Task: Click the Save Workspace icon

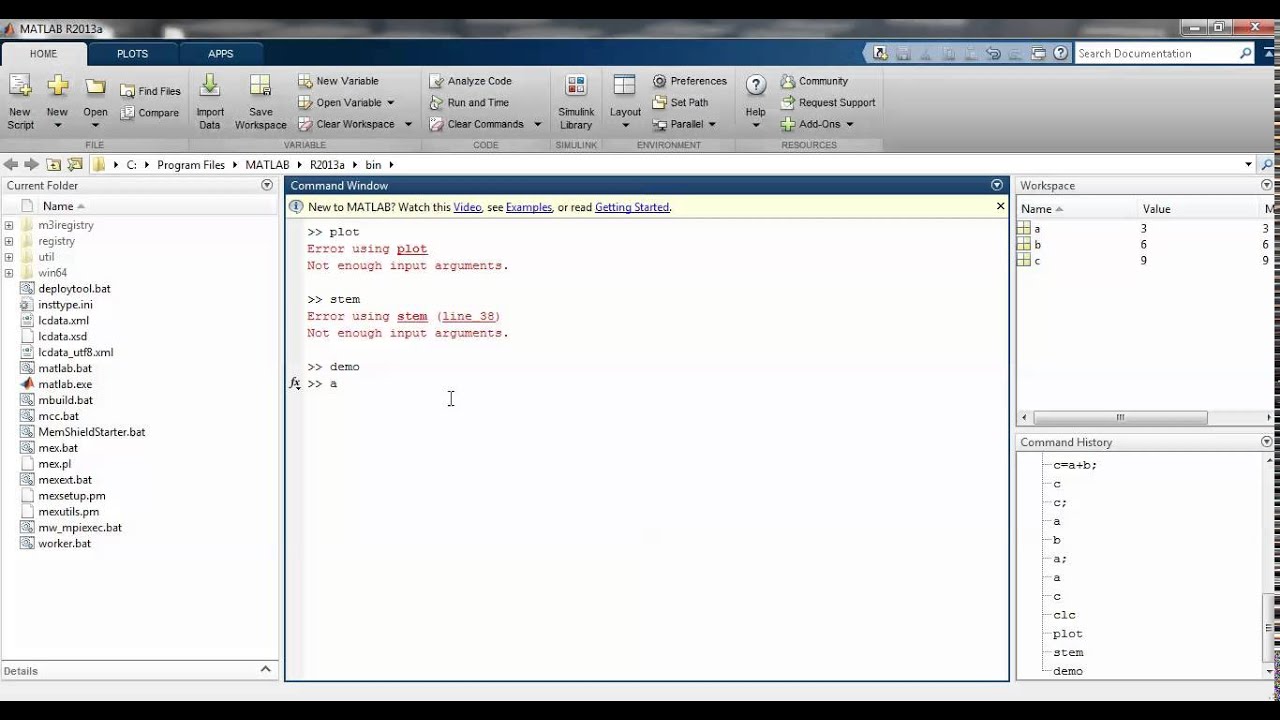Action: [x=260, y=87]
